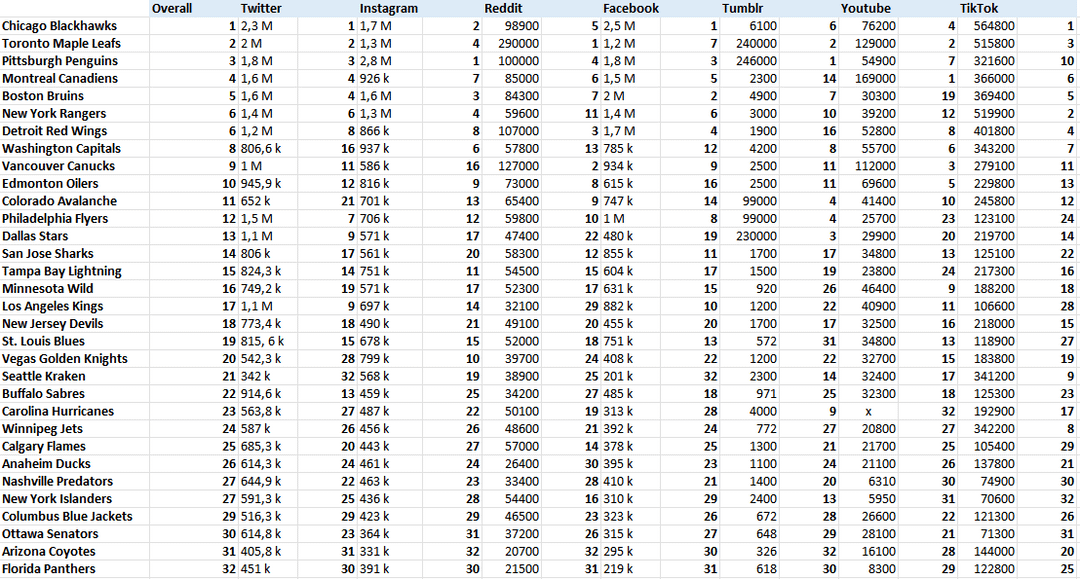Click the Florida Panthers team cell
The height and width of the screenshot is (579, 1080).
point(49,569)
